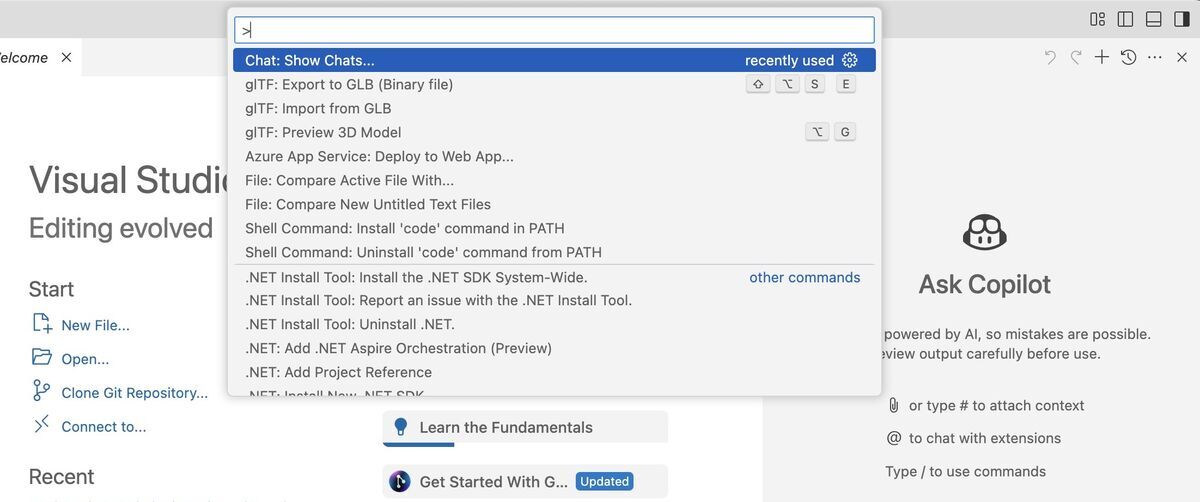Image resolution: width=1200 pixels, height=502 pixels.
Task: Click the lightbulb icon on Learn the Fundamentals
Action: click(x=401, y=427)
